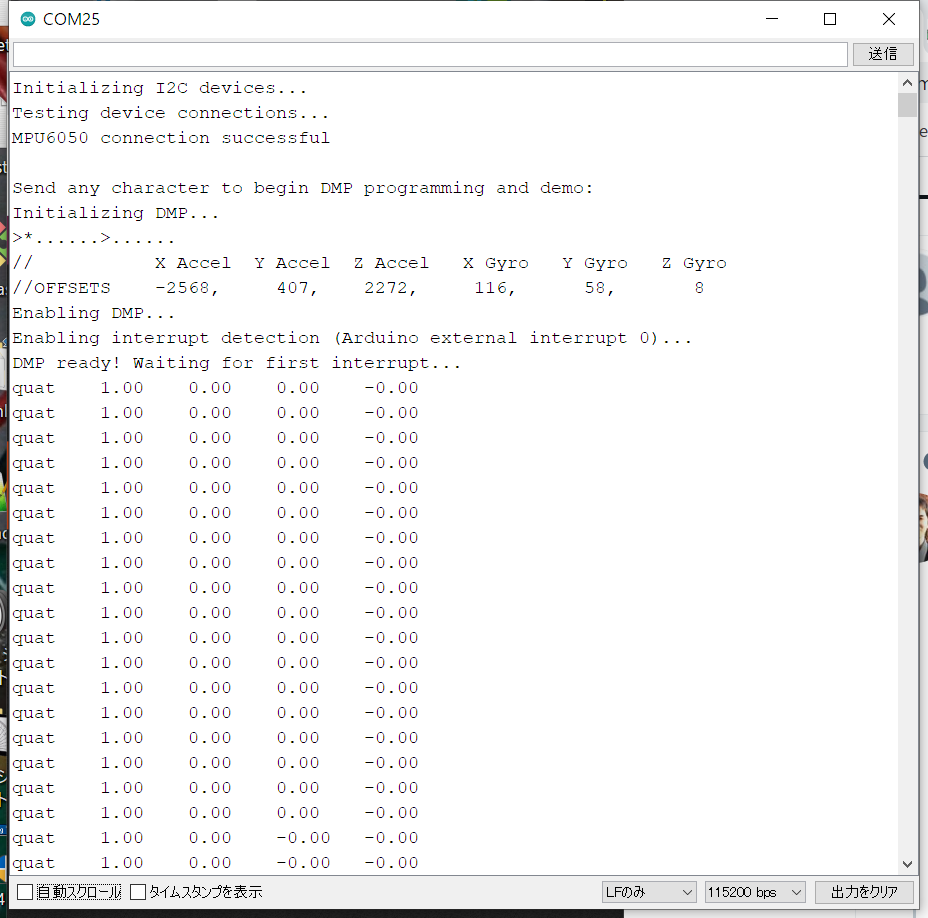Click the "MPU6050 connection successful" output line
The height and width of the screenshot is (918, 928).
(x=171, y=138)
